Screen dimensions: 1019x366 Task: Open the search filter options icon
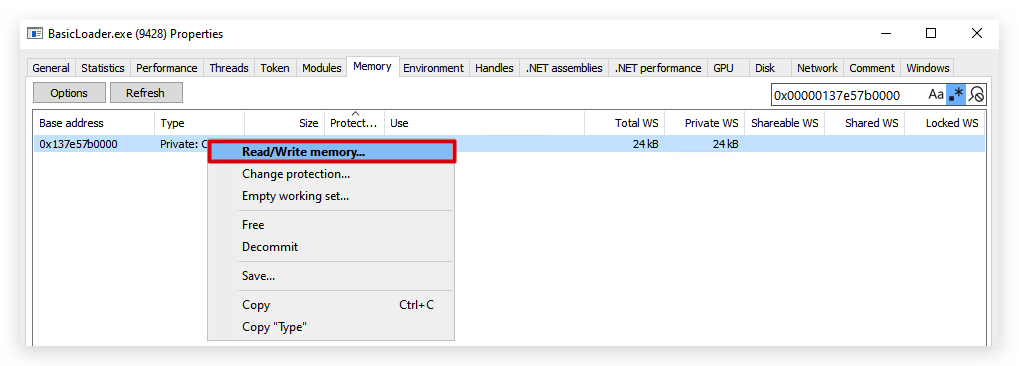(976, 95)
